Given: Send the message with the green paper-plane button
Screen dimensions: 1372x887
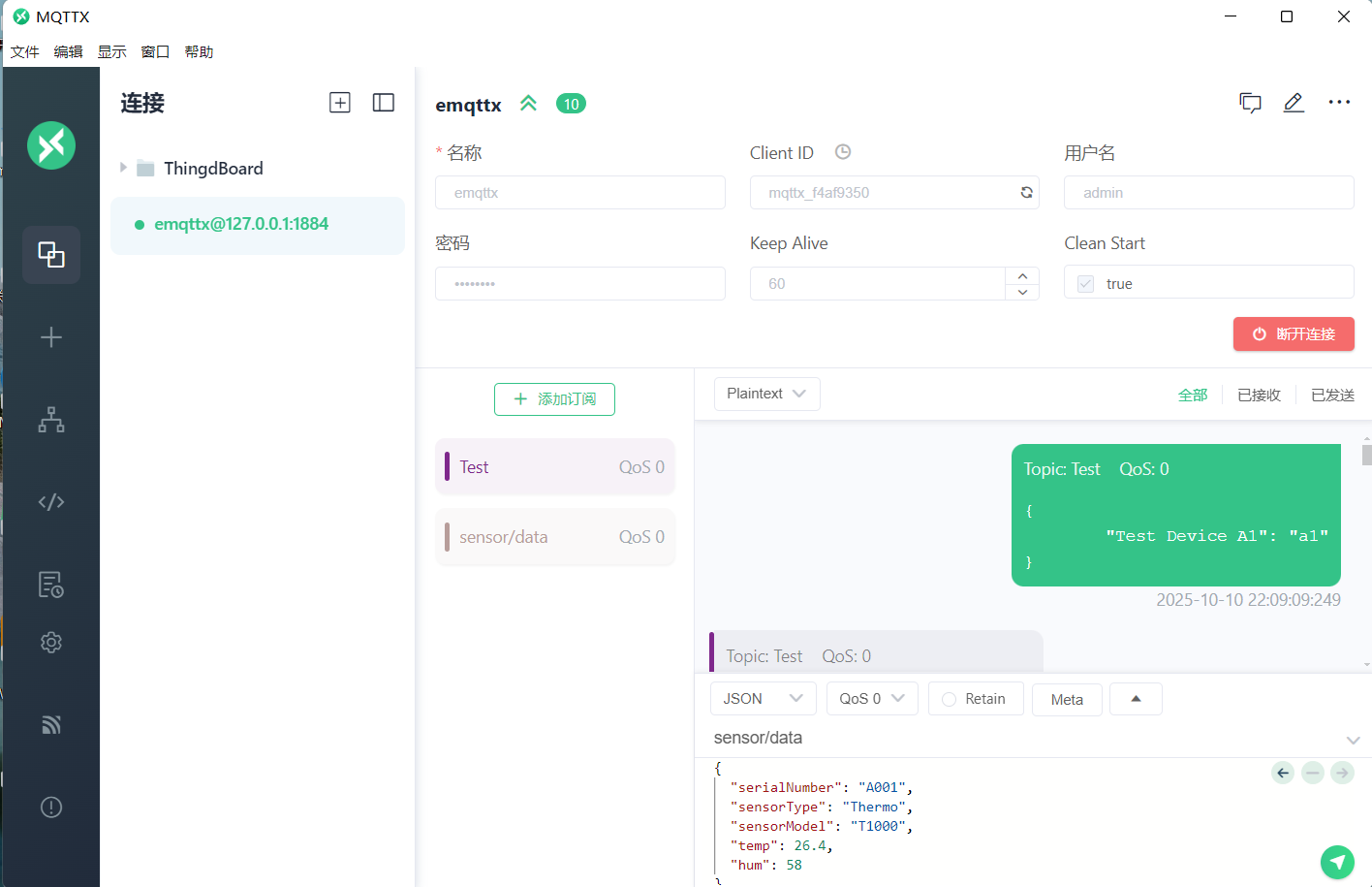Looking at the screenshot, I should [x=1337, y=862].
